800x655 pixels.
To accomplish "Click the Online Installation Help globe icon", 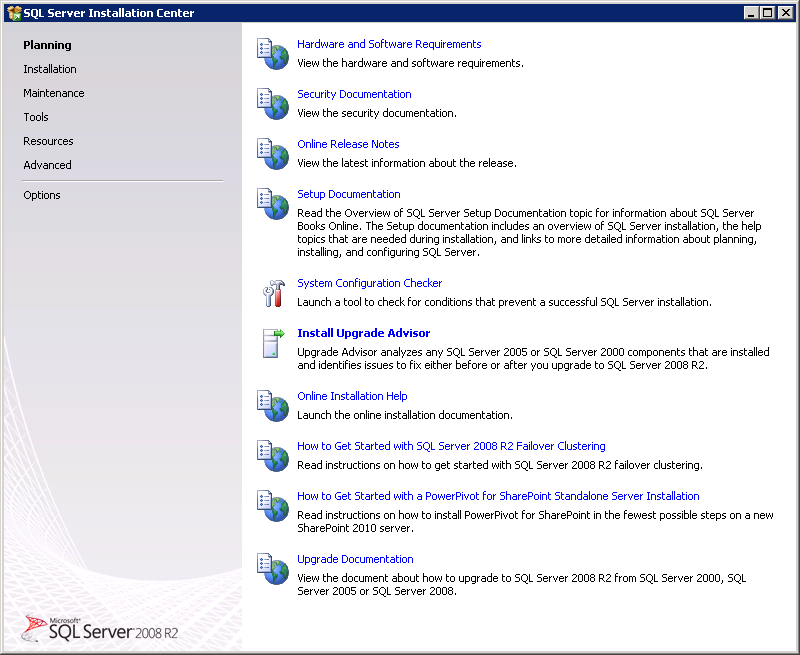I will click(x=272, y=406).
